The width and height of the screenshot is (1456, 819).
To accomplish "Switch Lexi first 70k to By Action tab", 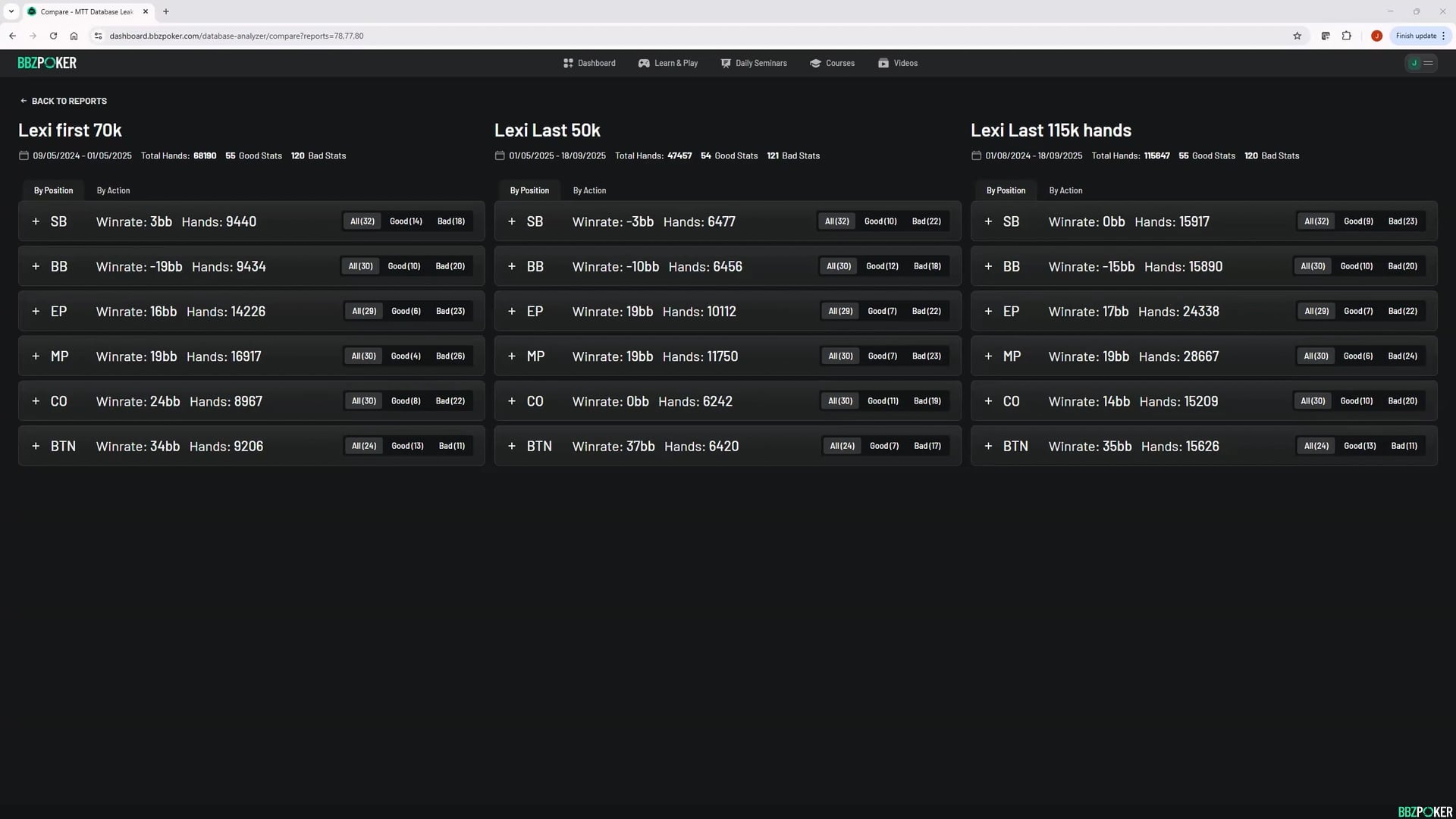I will (x=113, y=190).
